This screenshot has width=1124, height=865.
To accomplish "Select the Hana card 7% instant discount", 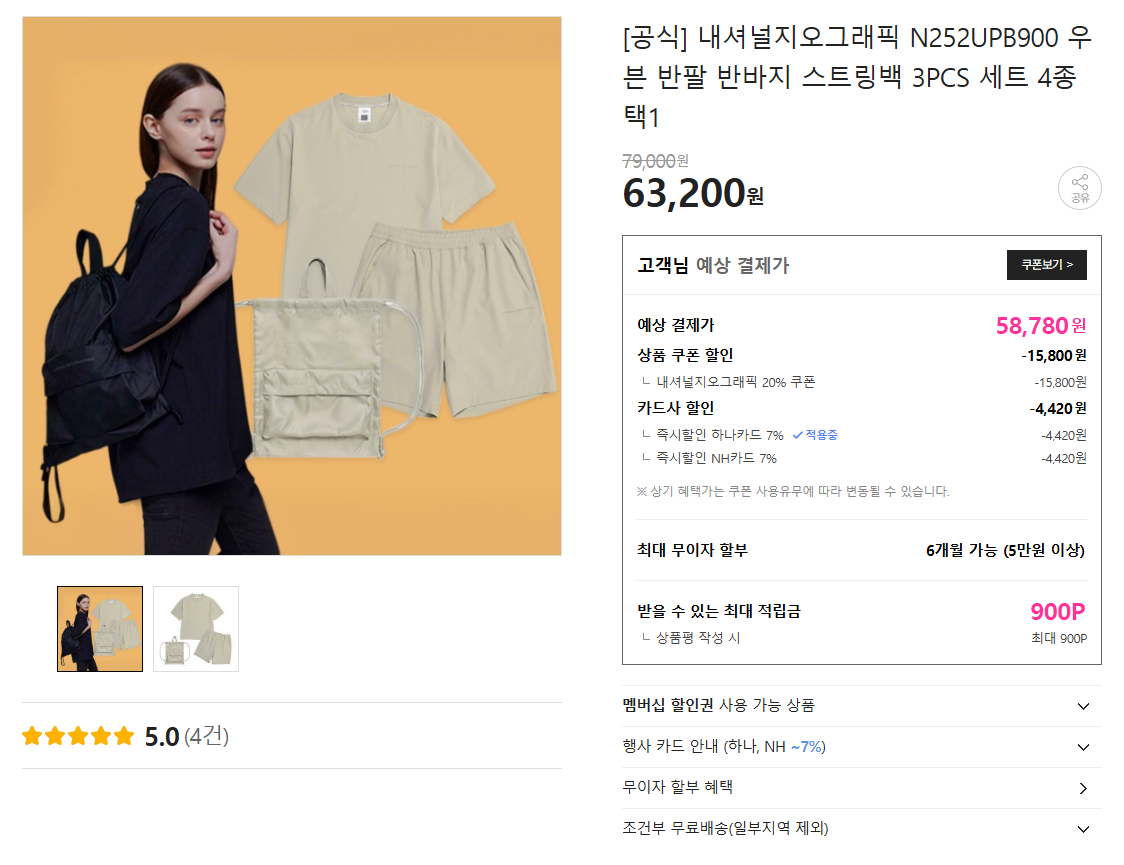I will [719, 435].
